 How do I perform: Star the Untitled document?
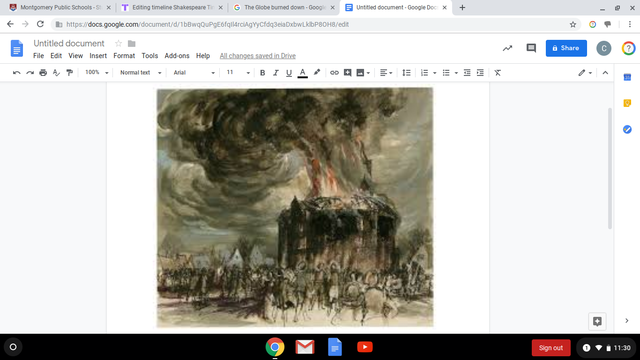pos(118,43)
